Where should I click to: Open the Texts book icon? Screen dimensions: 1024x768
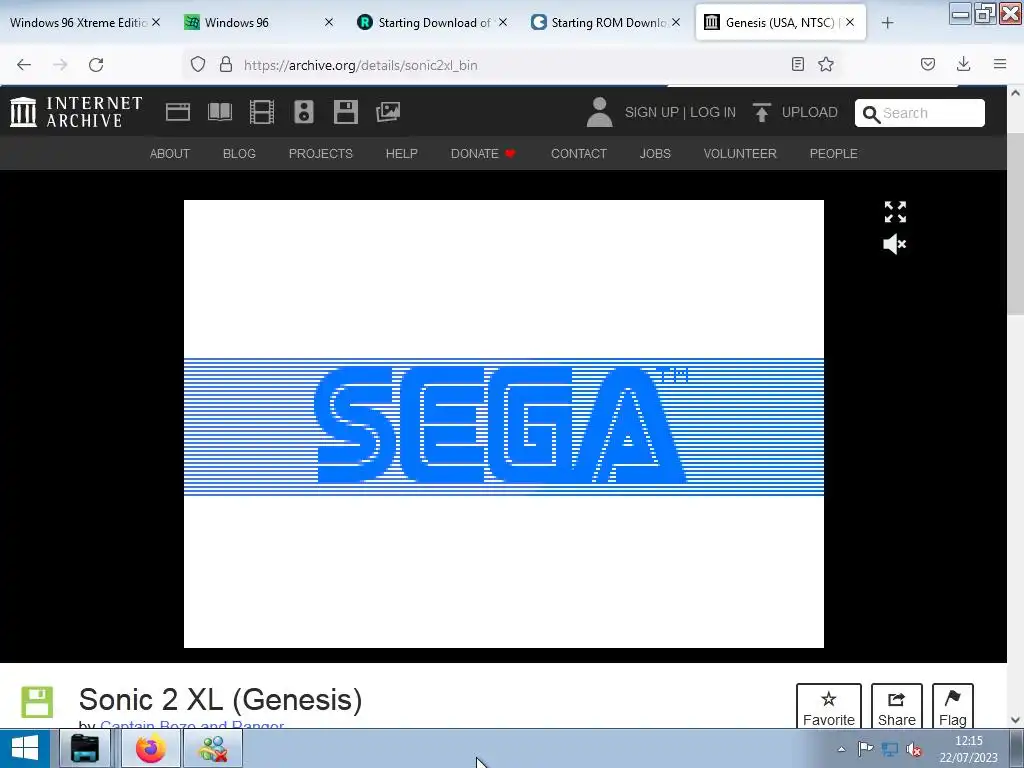[x=219, y=112]
